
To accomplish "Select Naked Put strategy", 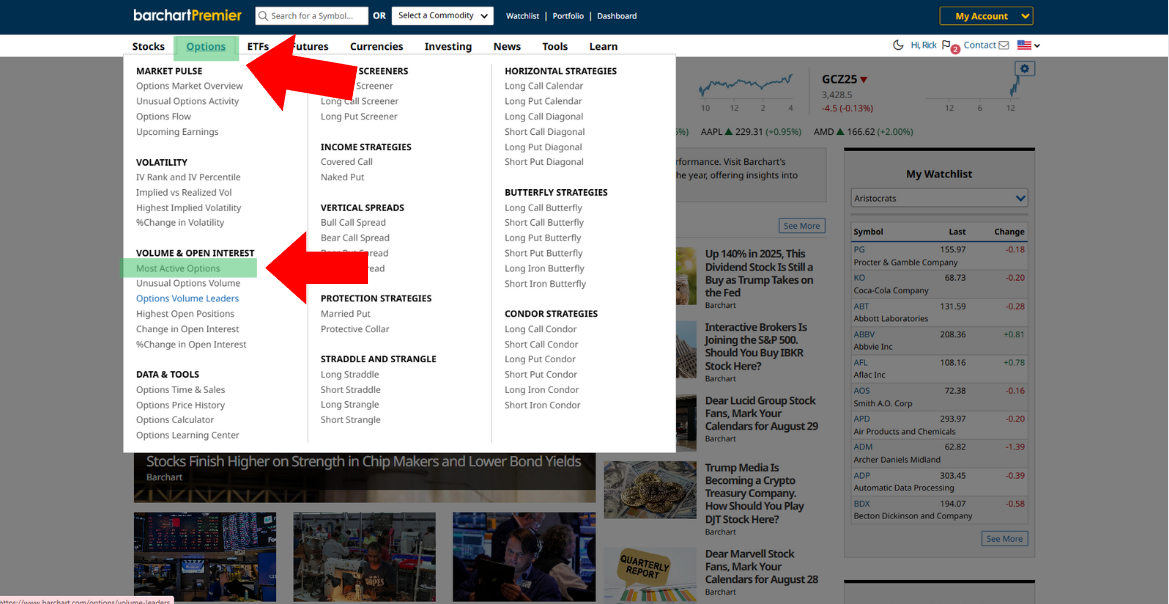I will 342,177.
